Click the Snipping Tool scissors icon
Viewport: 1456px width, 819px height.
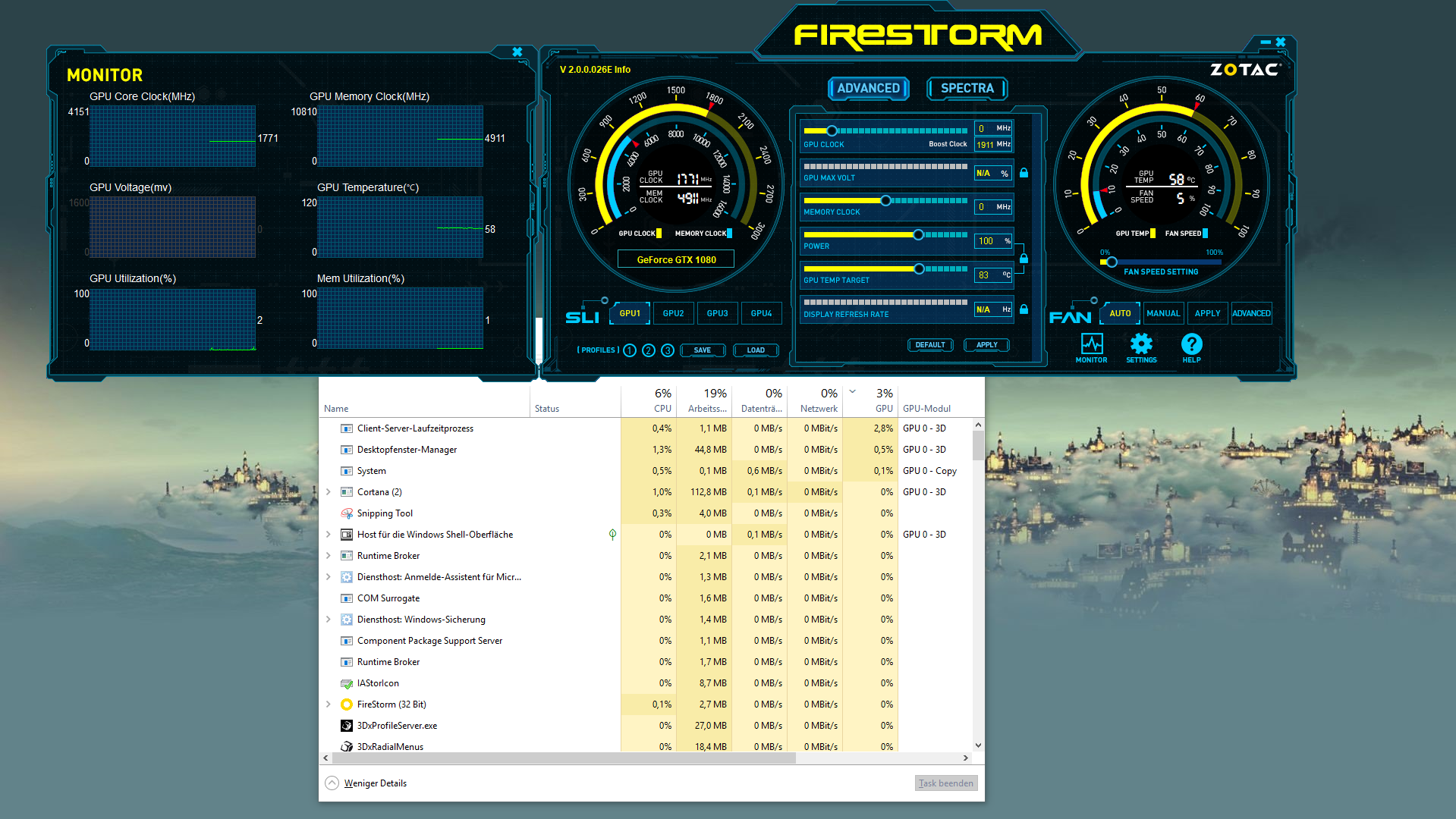pos(347,513)
